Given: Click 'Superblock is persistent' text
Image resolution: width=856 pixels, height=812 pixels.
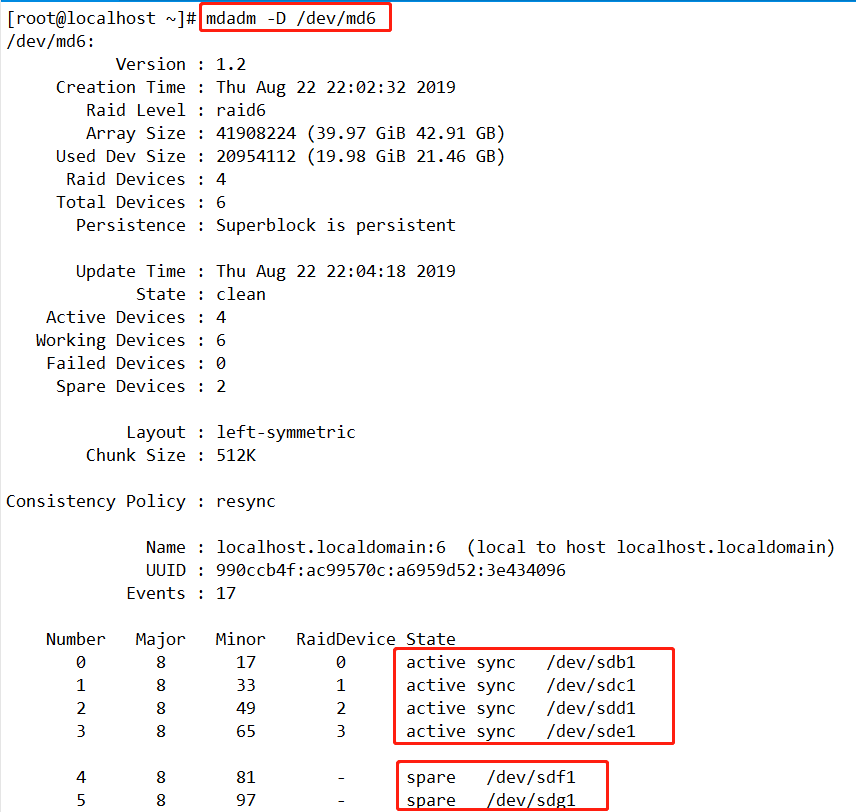Looking at the screenshot, I should tap(336, 225).
